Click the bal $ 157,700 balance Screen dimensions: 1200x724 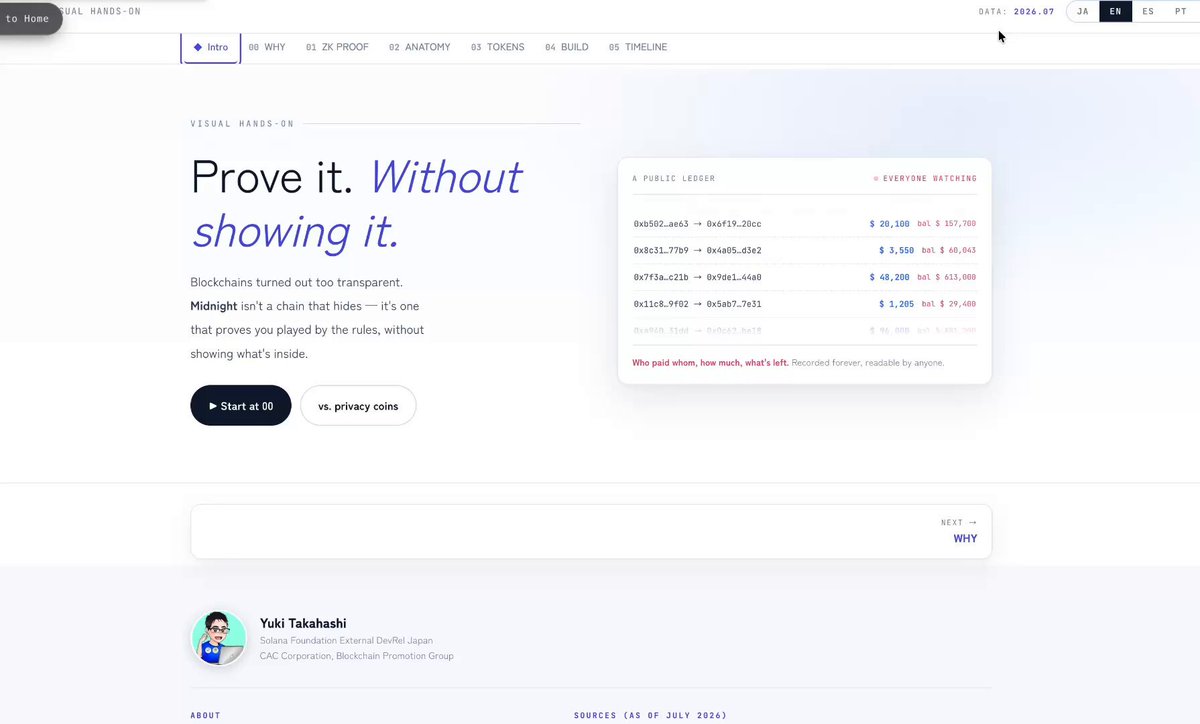coord(948,224)
